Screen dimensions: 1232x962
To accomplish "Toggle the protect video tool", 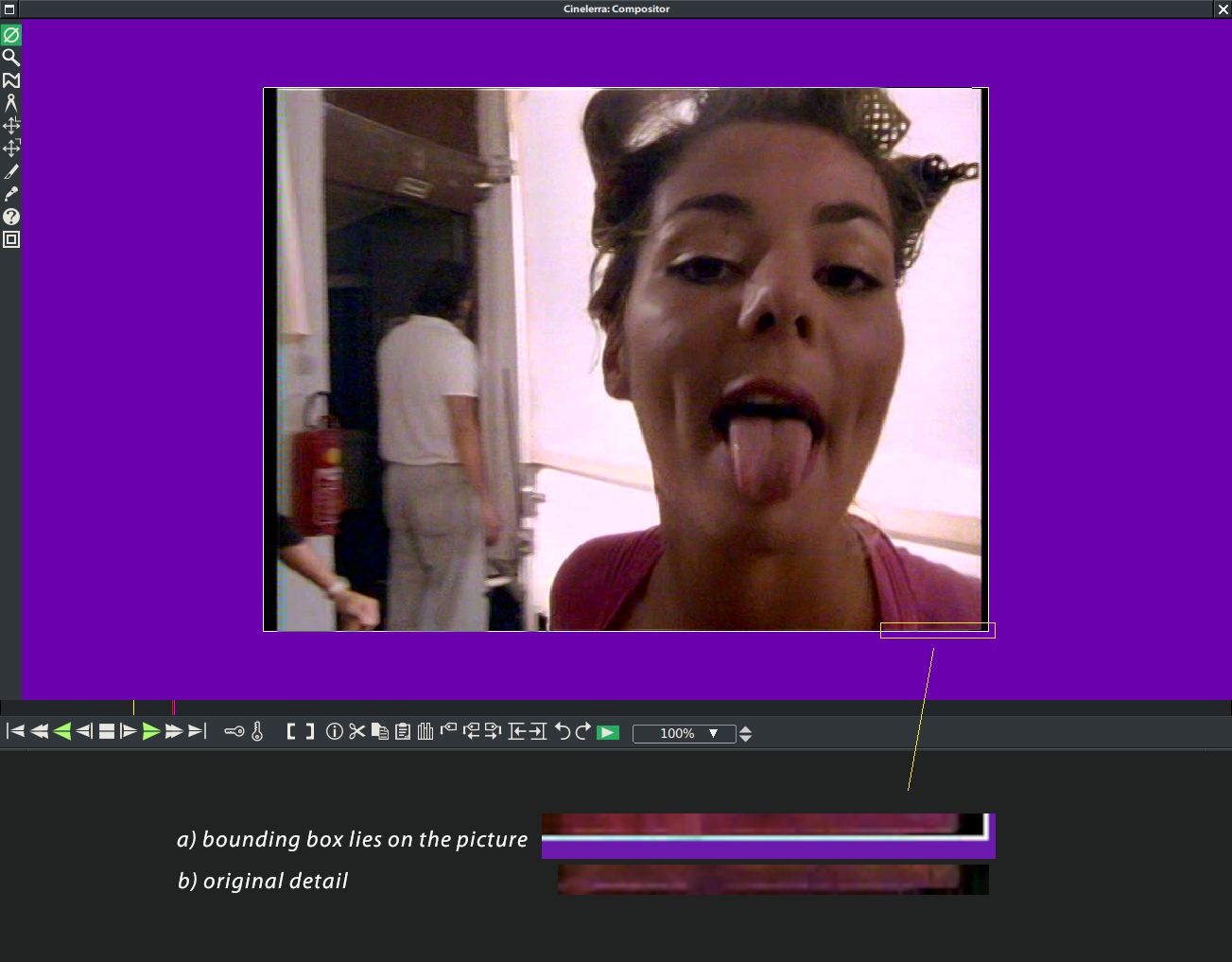I will pyautogui.click(x=11, y=35).
